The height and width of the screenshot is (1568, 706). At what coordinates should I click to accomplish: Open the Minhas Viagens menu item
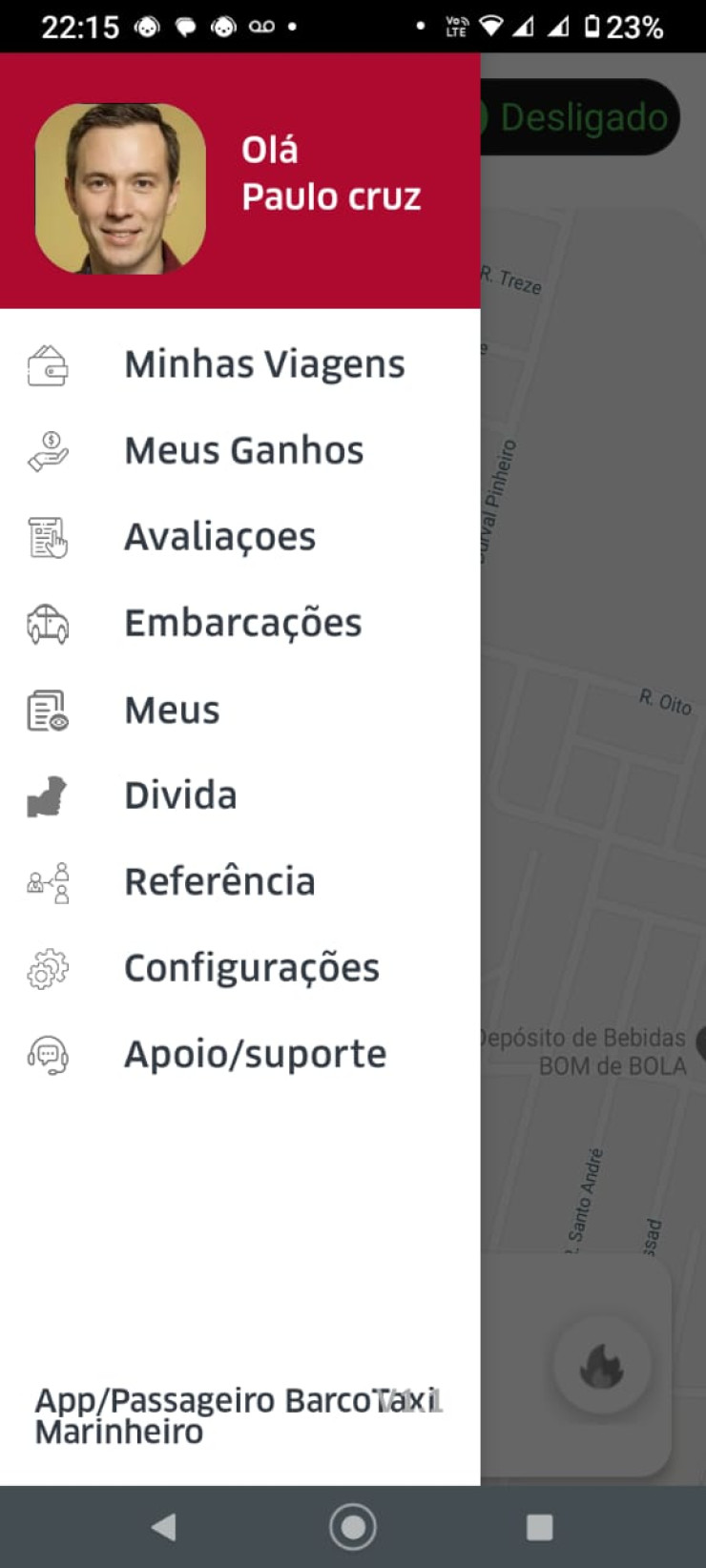point(264,364)
